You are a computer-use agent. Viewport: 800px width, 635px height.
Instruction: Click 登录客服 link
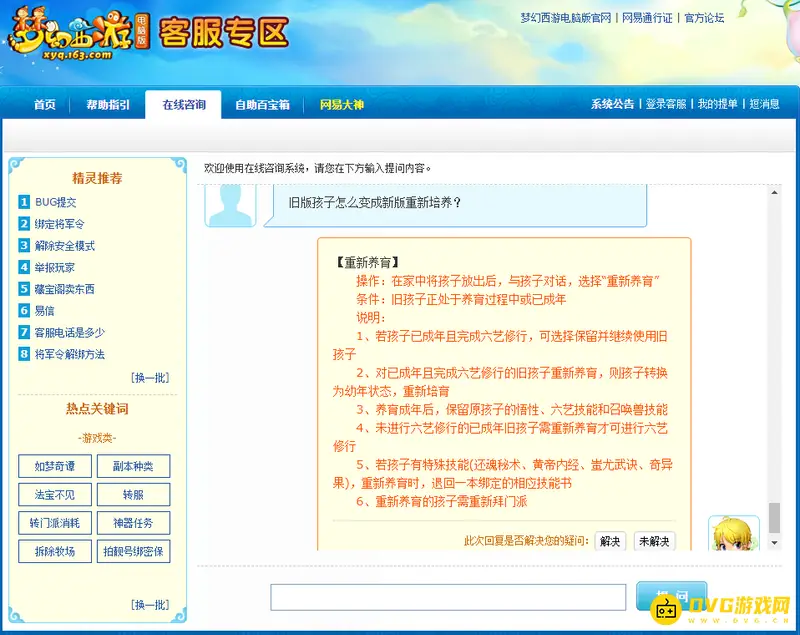pyautogui.click(x=666, y=104)
